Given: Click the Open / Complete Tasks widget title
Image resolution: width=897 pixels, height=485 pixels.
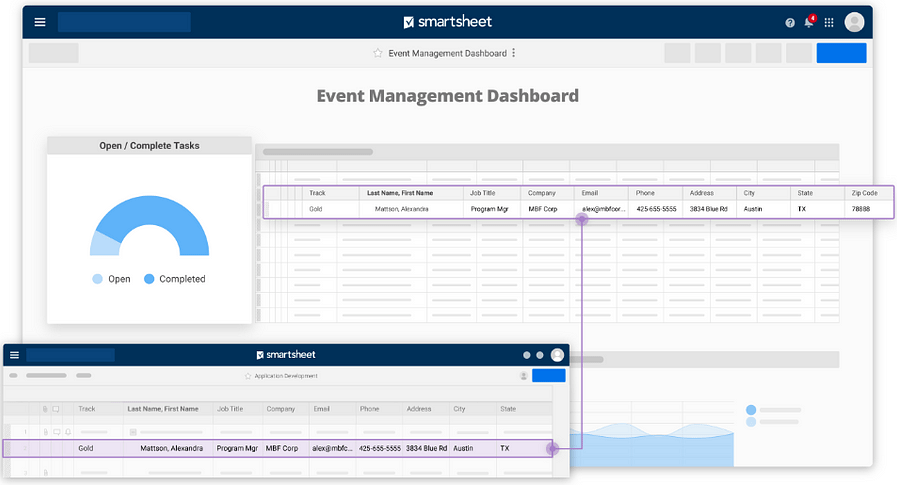Looking at the screenshot, I should [x=149, y=146].
